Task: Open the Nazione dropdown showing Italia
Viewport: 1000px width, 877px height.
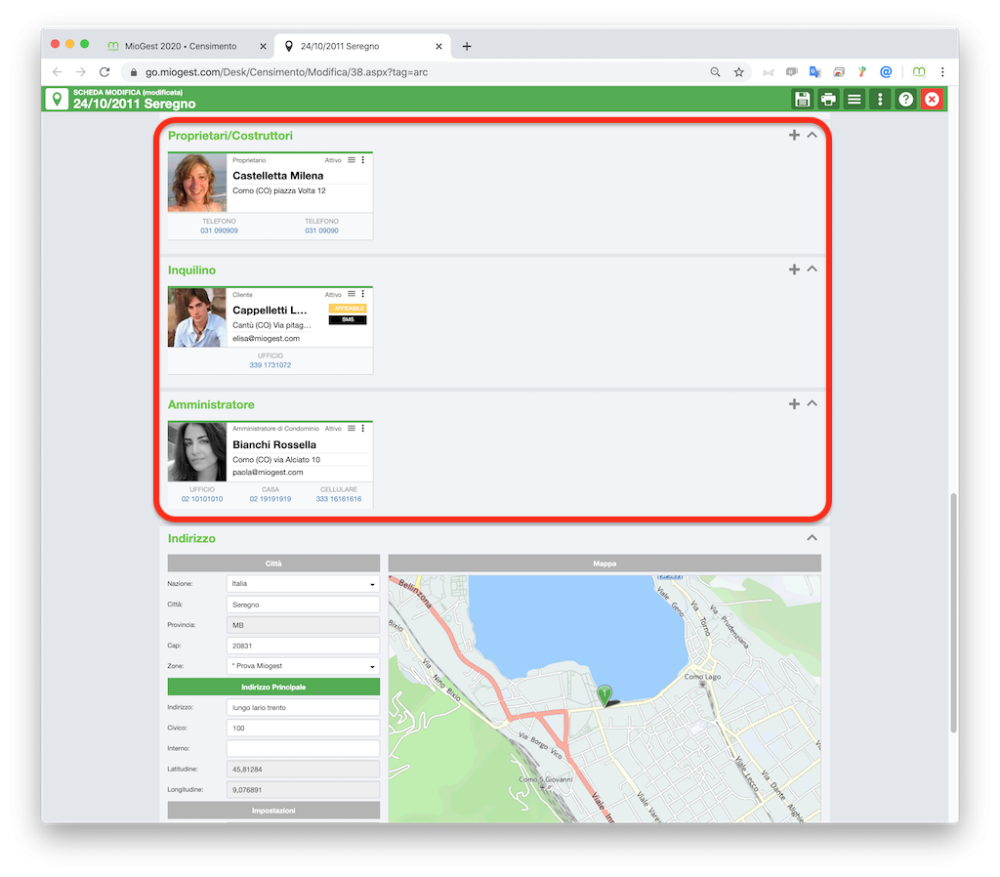Action: click(303, 584)
